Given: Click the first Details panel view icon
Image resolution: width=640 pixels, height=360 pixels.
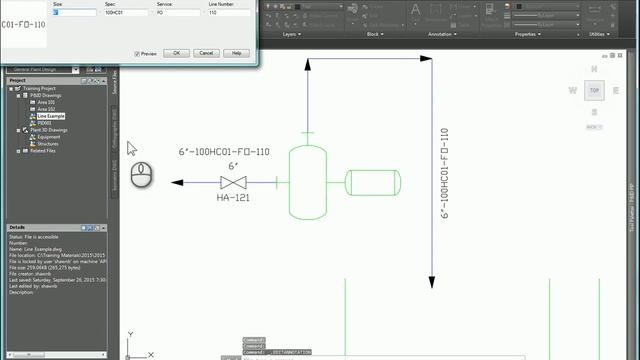Looking at the screenshot, I should click(84, 228).
